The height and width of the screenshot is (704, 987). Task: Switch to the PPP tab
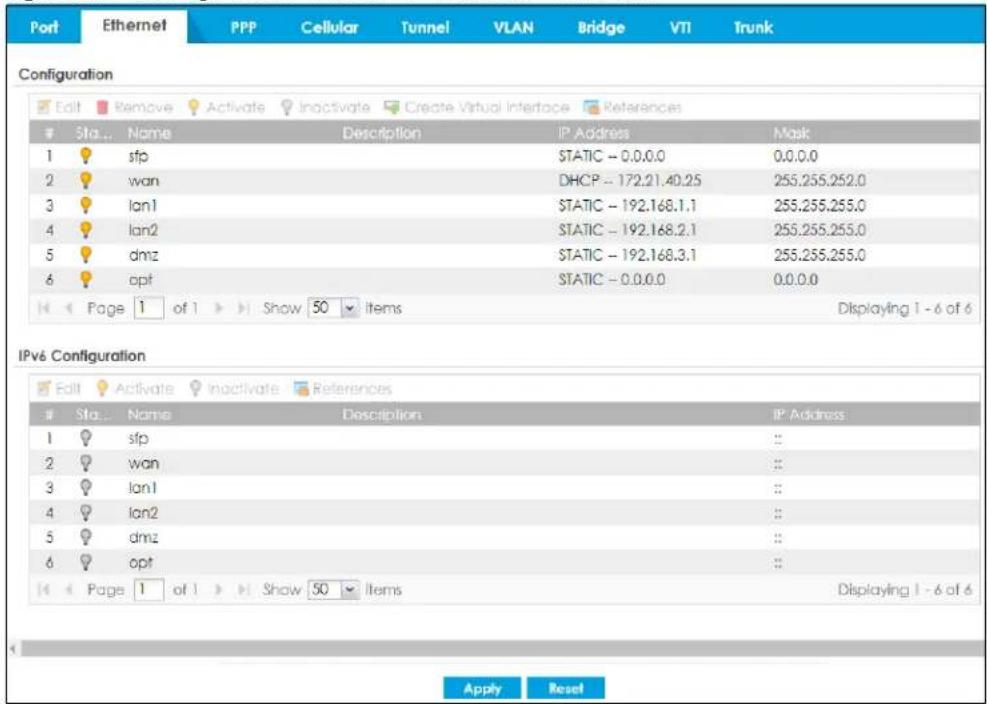(x=243, y=28)
